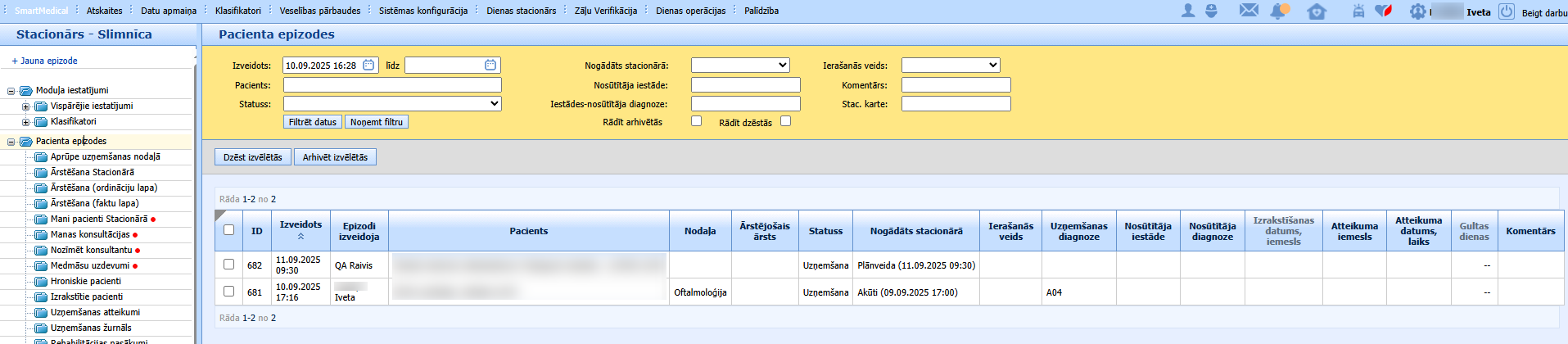Open the user settings gear icon
The width and height of the screenshot is (1568, 344).
pos(1417,11)
